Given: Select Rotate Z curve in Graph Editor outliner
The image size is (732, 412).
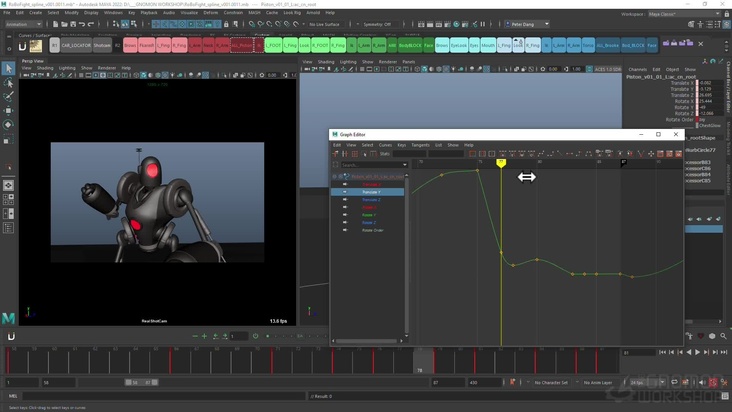Looking at the screenshot, I should click(370, 222).
